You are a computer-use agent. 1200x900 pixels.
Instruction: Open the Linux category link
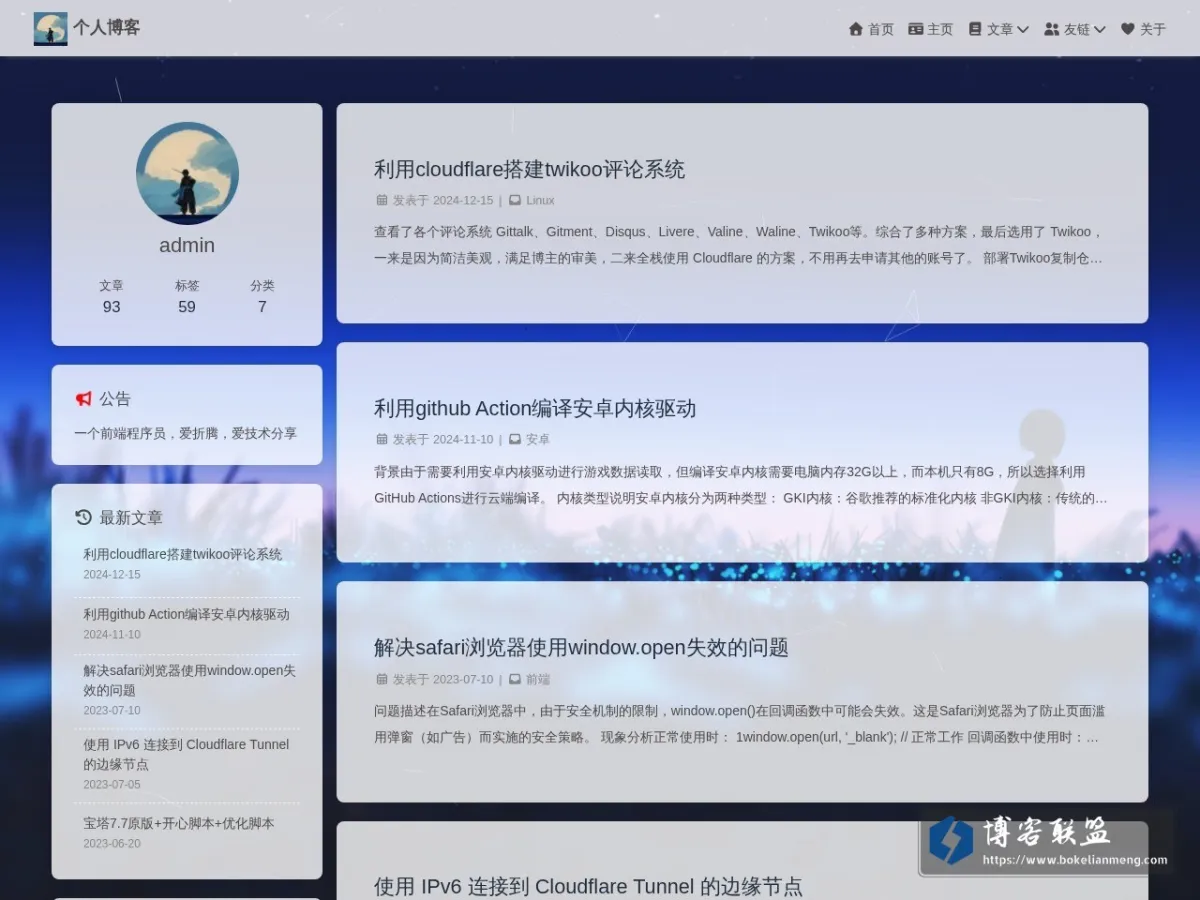540,200
